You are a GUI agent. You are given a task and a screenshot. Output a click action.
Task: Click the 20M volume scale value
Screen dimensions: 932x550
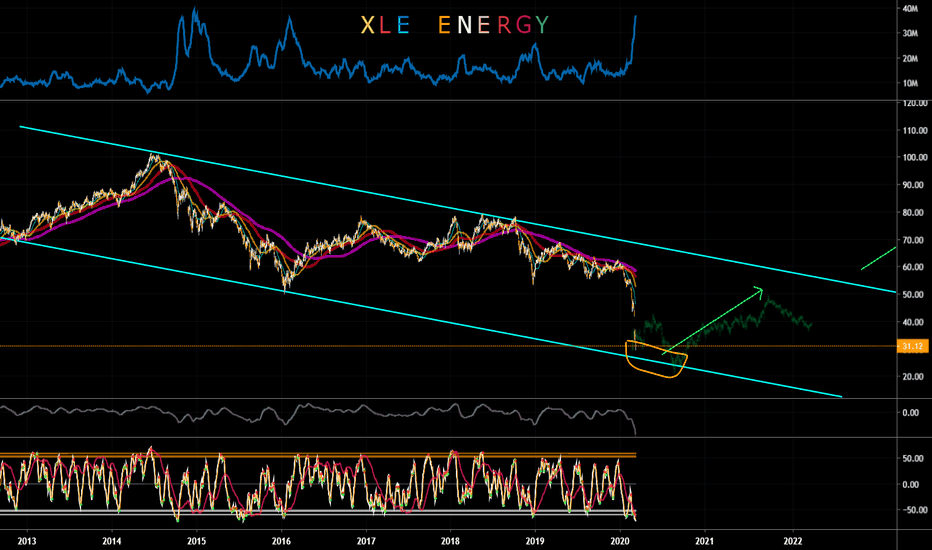tap(911, 58)
